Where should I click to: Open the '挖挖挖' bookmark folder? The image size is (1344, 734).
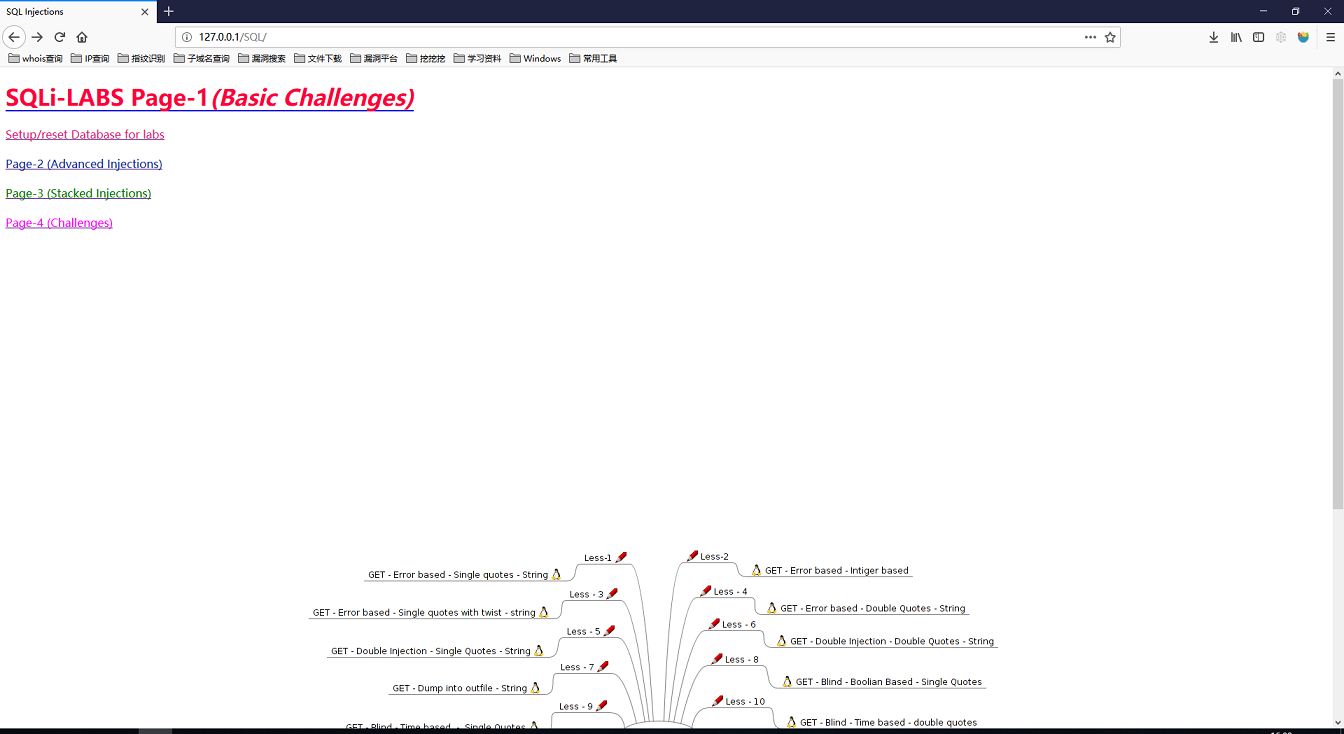coord(425,58)
